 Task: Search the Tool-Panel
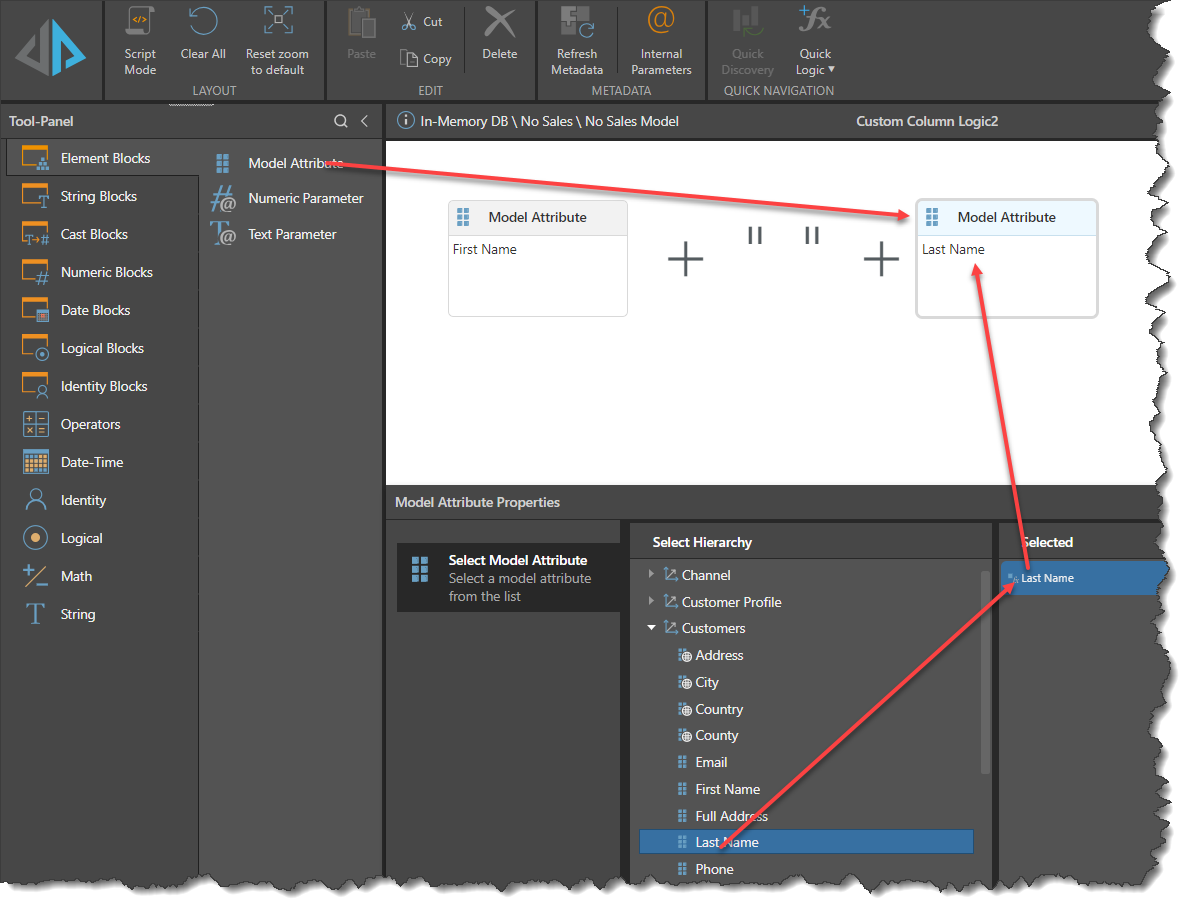[341, 121]
